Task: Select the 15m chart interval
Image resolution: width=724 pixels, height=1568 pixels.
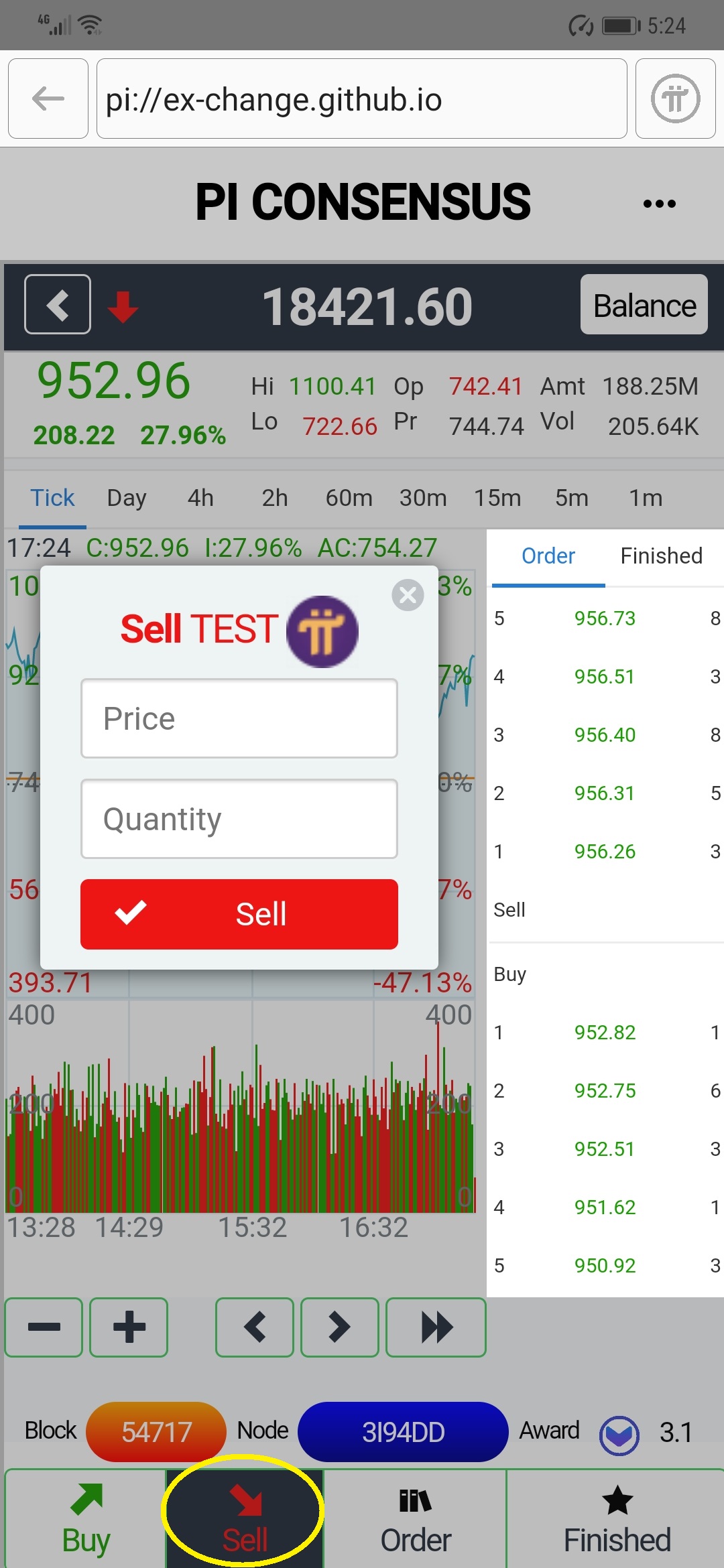Action: point(497,498)
